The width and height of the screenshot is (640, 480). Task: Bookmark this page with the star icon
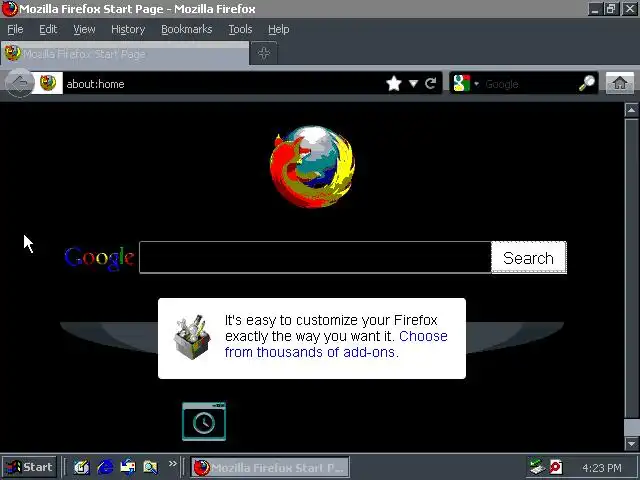[x=394, y=84]
